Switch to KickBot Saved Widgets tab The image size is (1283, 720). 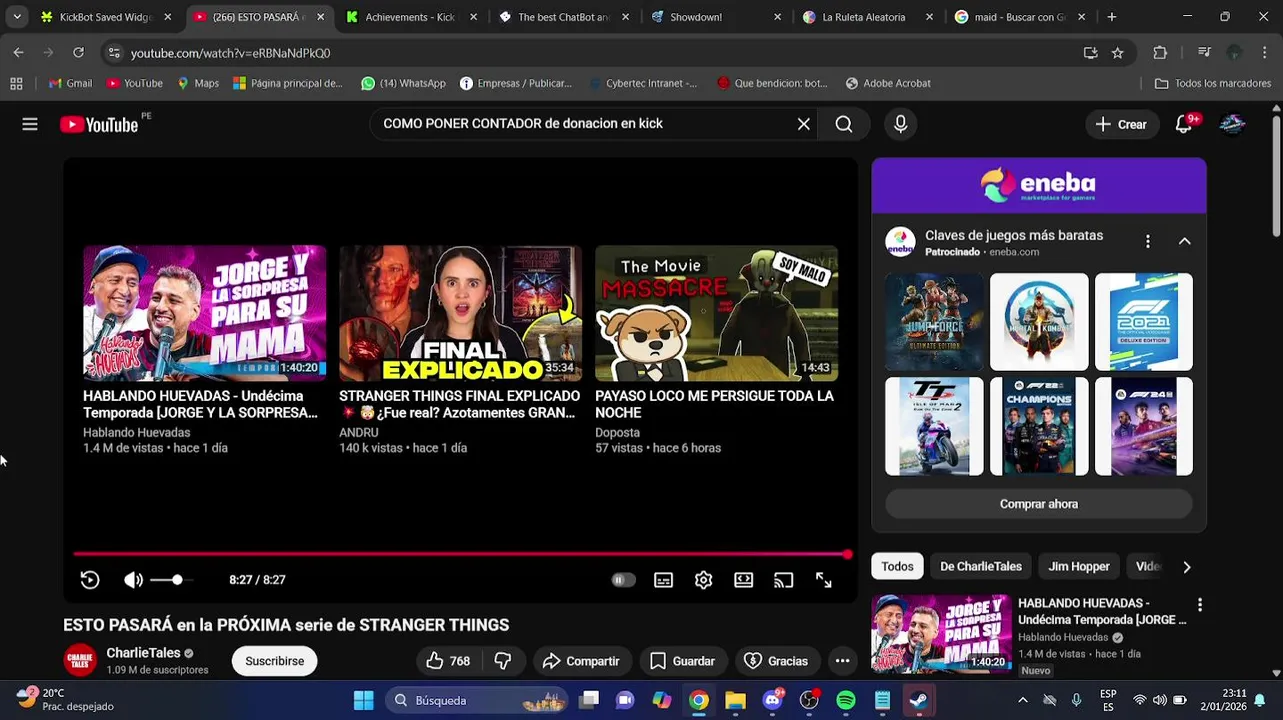tap(106, 17)
